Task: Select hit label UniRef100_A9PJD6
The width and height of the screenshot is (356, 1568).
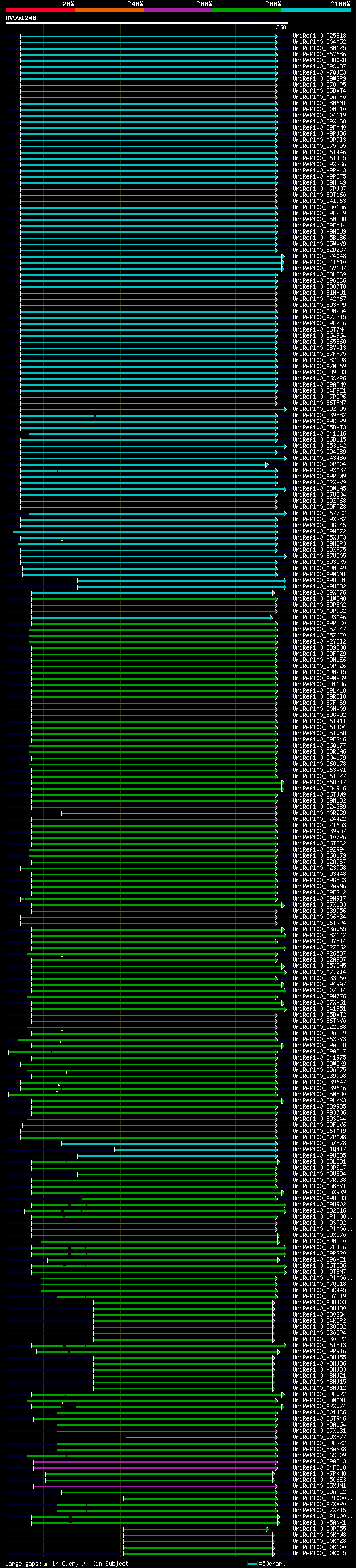Action: coord(319,134)
